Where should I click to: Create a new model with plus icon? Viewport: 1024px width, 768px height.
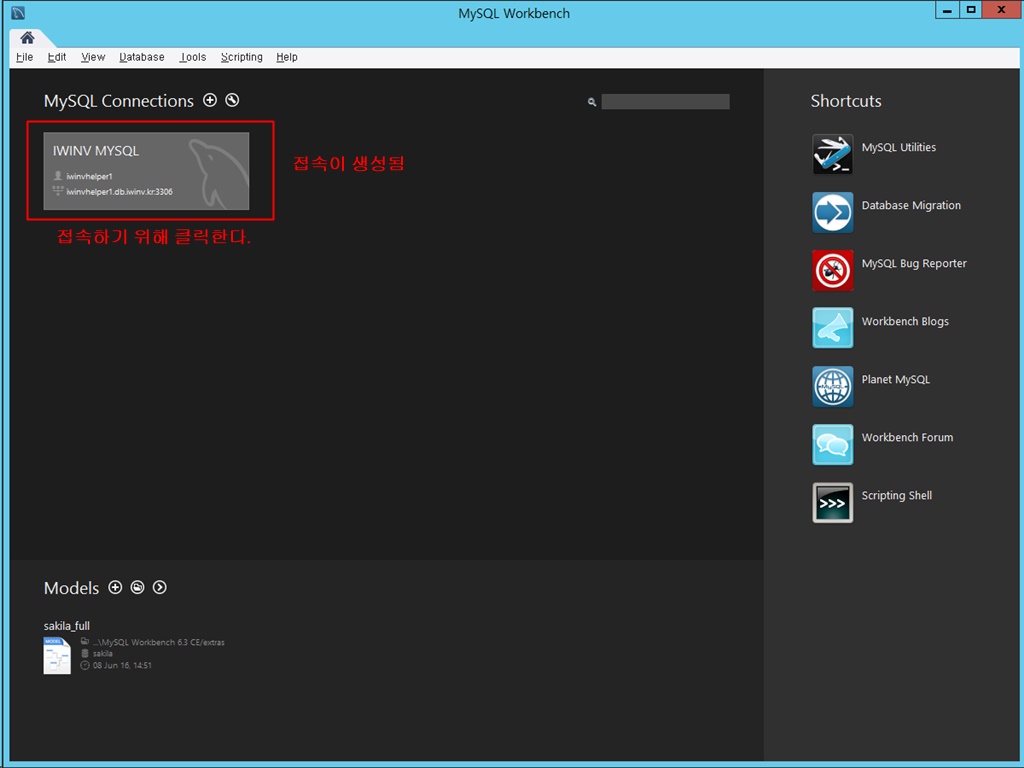pos(115,587)
